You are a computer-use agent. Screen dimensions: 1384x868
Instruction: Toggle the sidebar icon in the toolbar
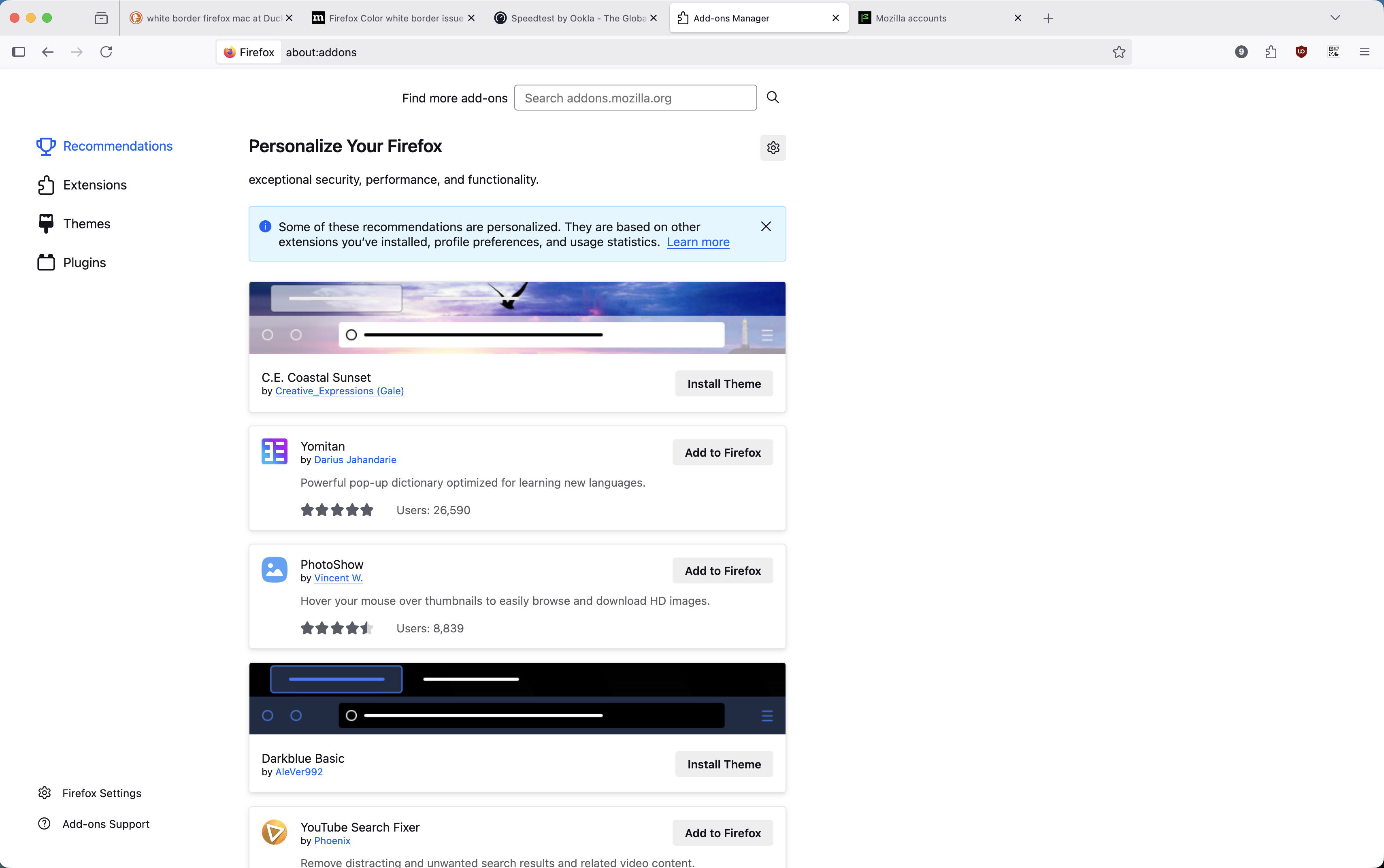(x=18, y=52)
